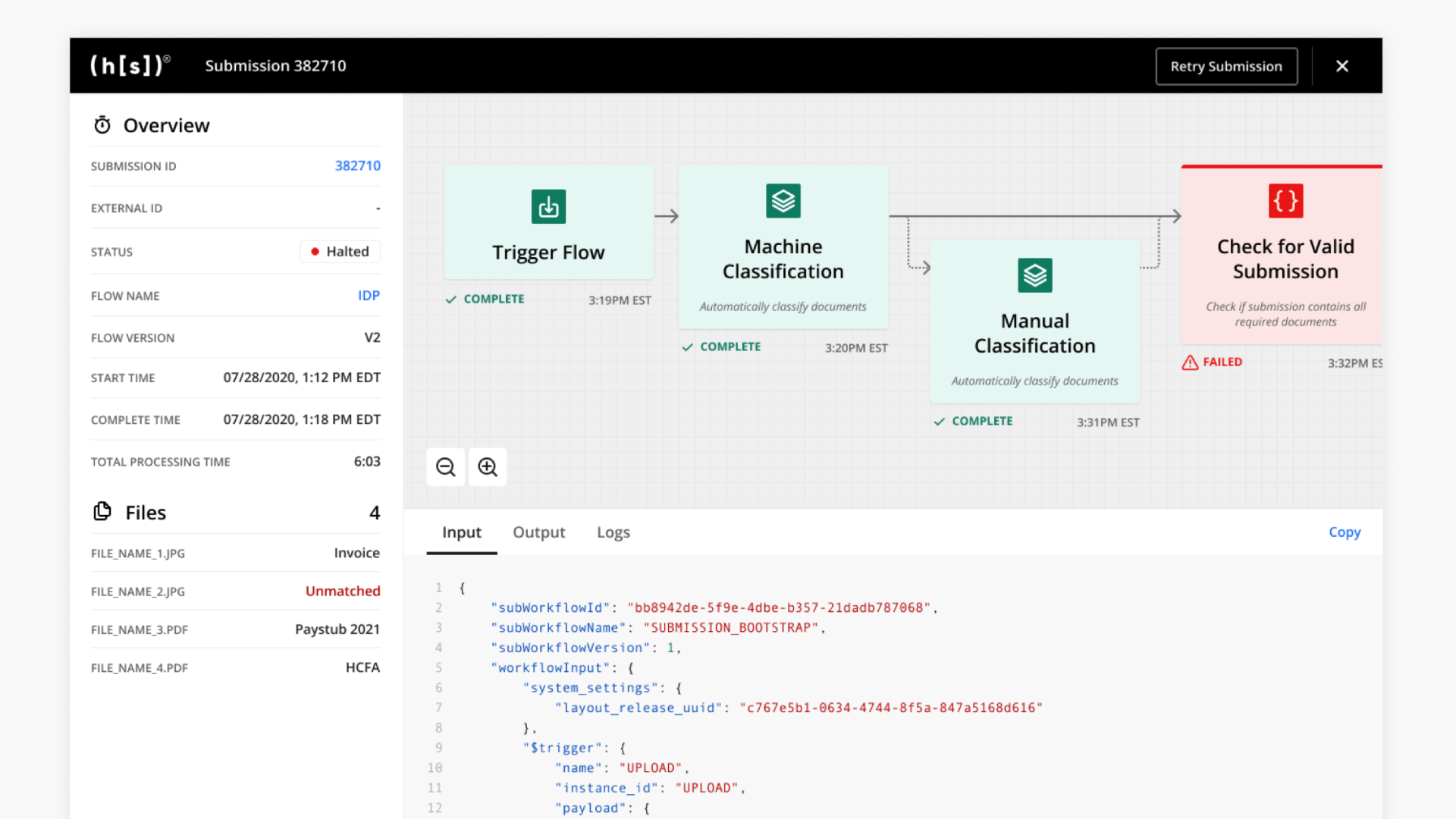Click the hs logo in header
Viewport: 1456px width, 819px height.
click(130, 66)
